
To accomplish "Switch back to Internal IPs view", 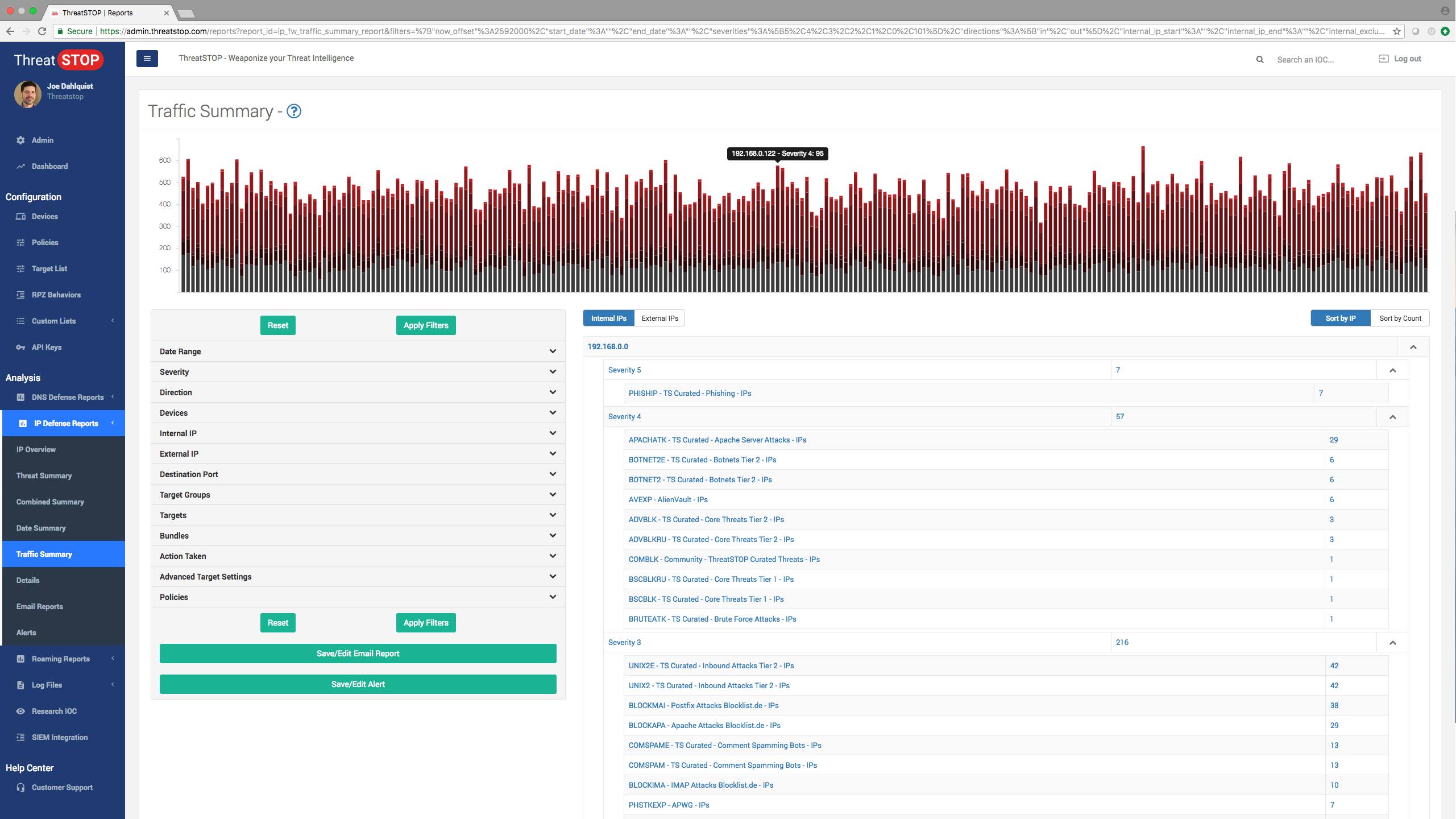I will click(608, 318).
